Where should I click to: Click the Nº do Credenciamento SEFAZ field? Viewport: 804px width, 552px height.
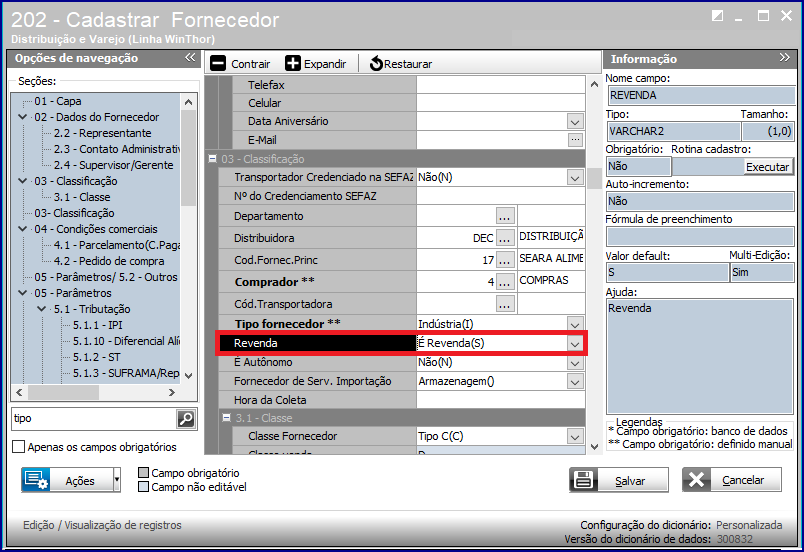point(501,196)
